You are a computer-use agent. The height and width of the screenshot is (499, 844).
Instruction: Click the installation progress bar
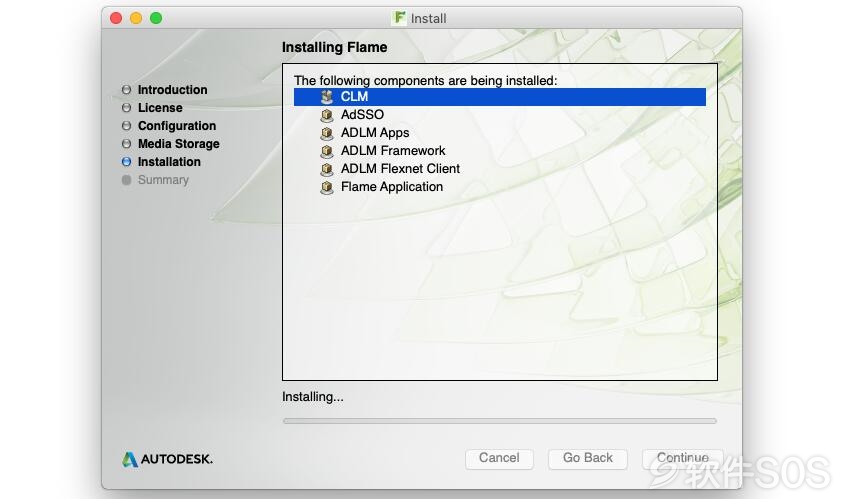point(500,421)
